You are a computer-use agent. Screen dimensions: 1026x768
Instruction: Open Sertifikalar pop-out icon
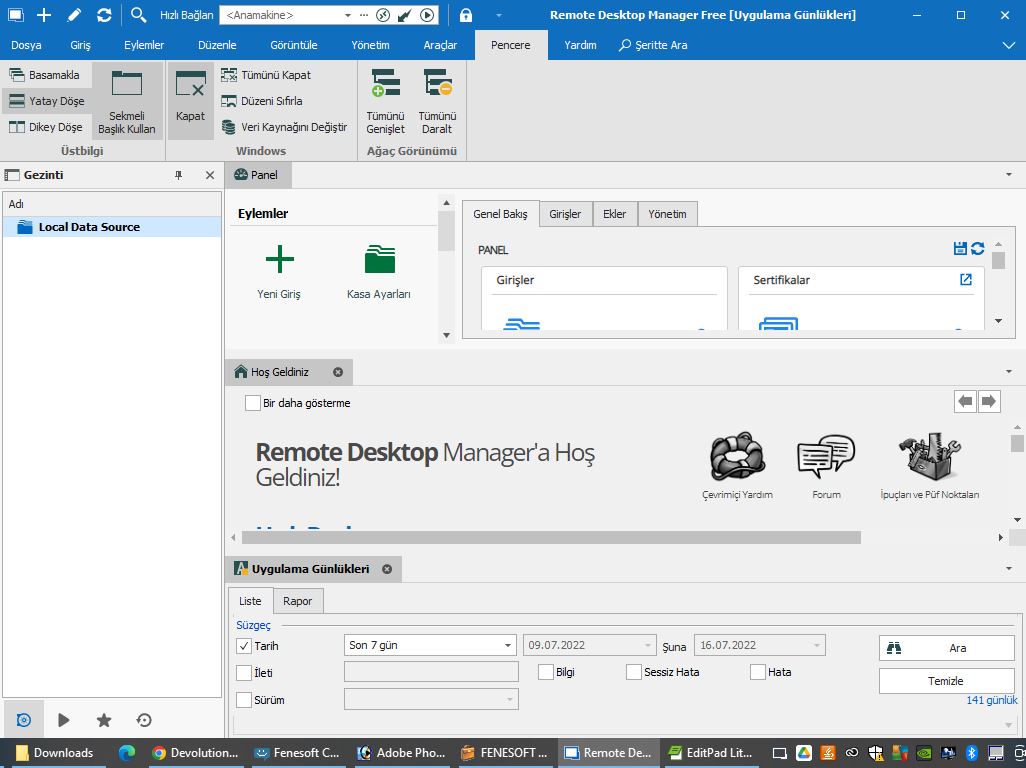click(x=966, y=279)
